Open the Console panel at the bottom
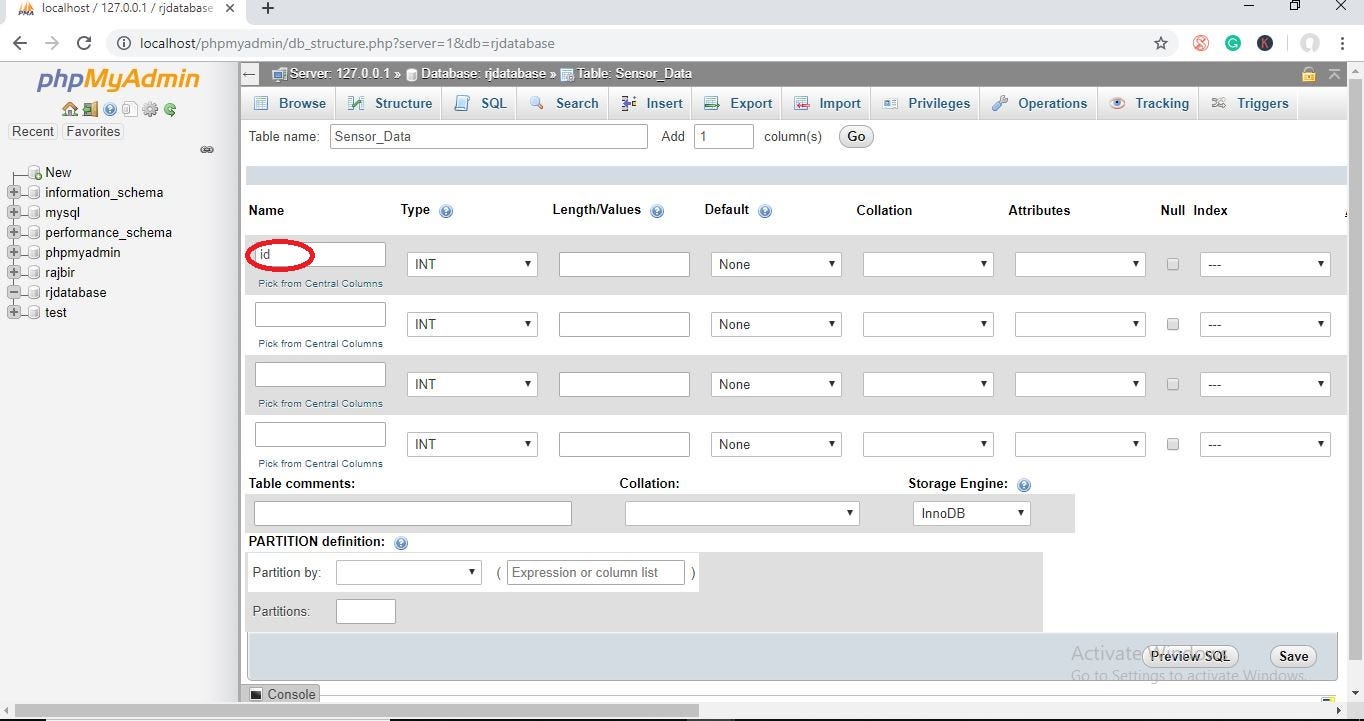Screen dimensions: 1364x721 (x=283, y=694)
